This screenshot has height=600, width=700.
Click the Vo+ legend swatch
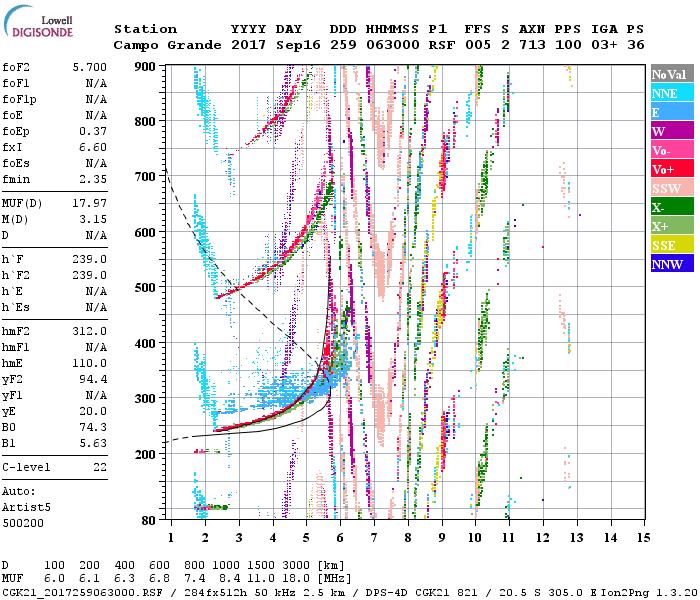point(672,169)
